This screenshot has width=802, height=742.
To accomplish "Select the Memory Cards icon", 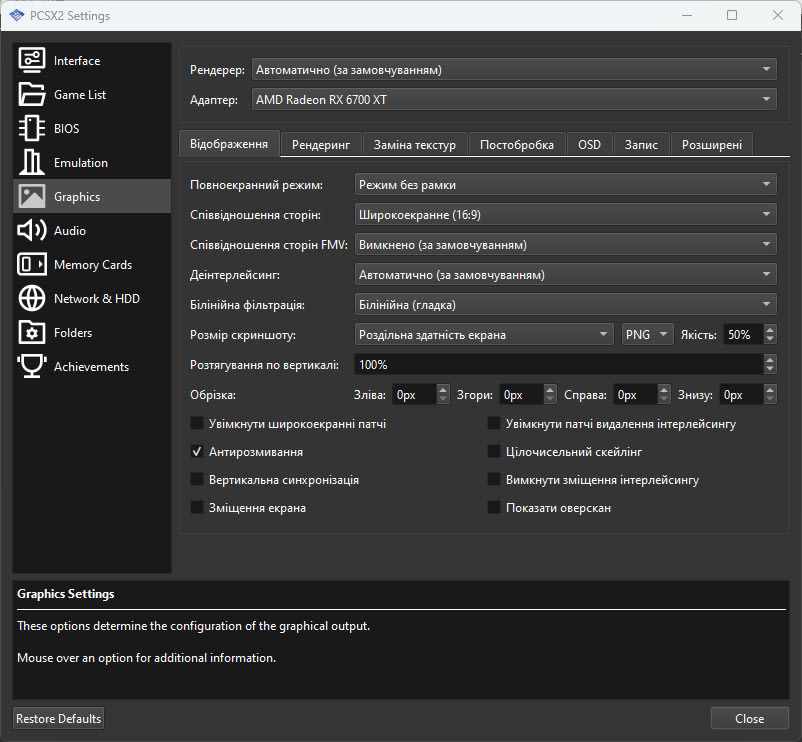I will tap(32, 264).
